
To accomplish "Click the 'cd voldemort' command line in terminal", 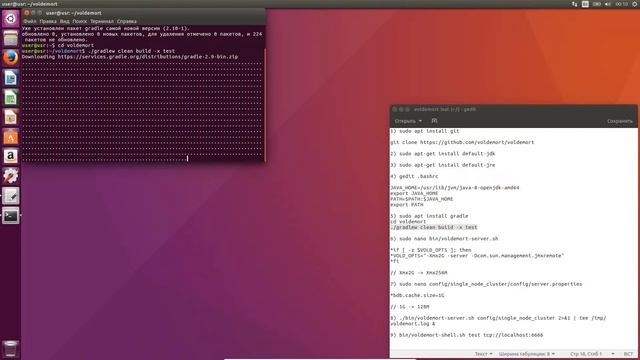I will (76, 45).
